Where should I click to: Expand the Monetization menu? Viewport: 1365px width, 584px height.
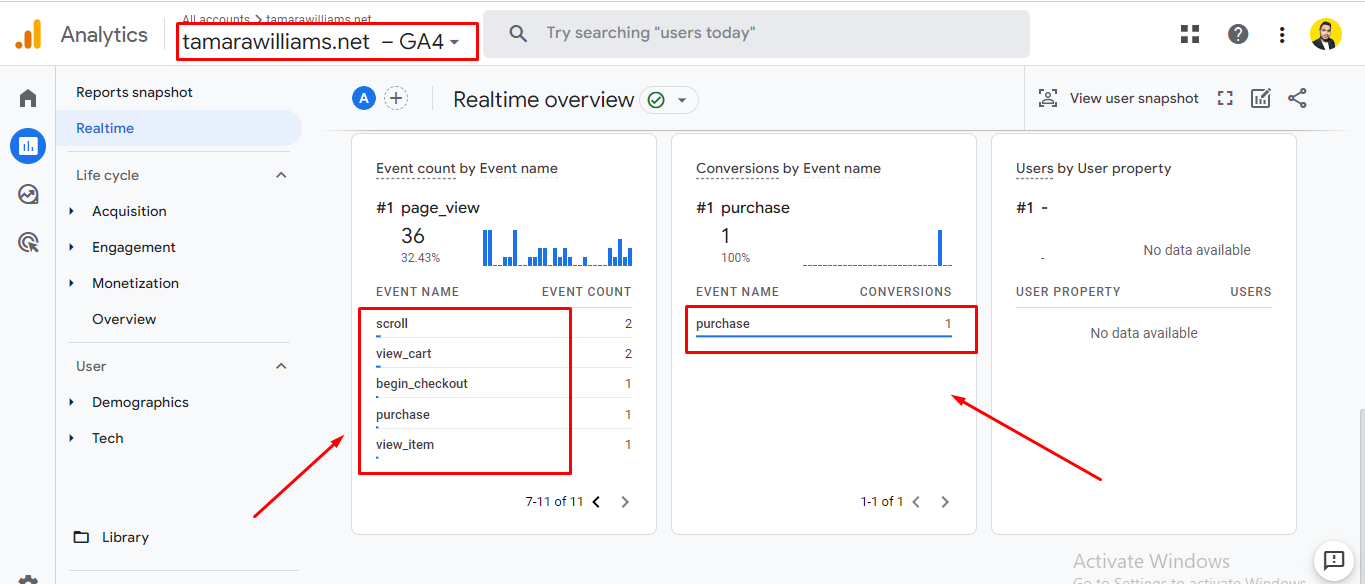click(x=71, y=283)
